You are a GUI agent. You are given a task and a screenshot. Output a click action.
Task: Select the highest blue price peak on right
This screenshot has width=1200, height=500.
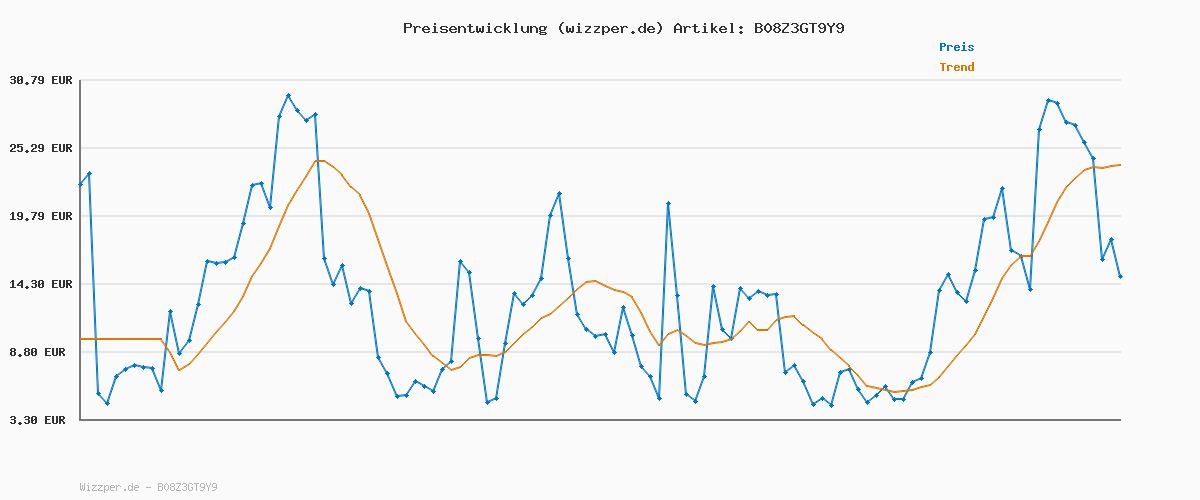[1048, 100]
